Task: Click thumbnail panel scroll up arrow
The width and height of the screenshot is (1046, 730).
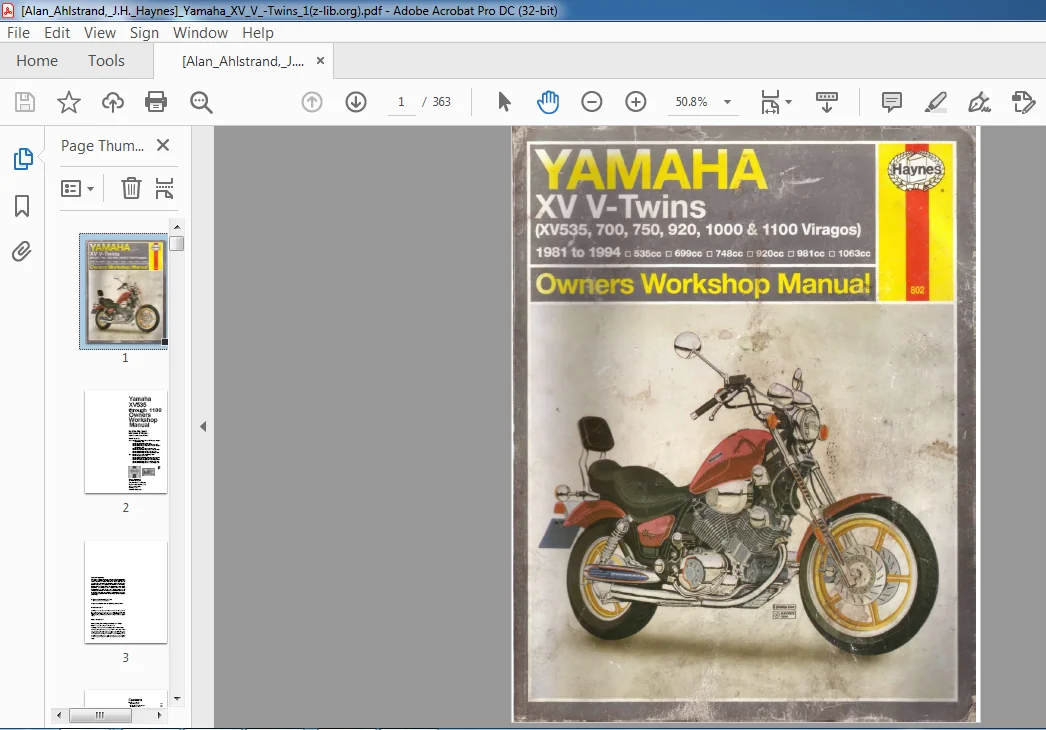Action: coord(177,227)
